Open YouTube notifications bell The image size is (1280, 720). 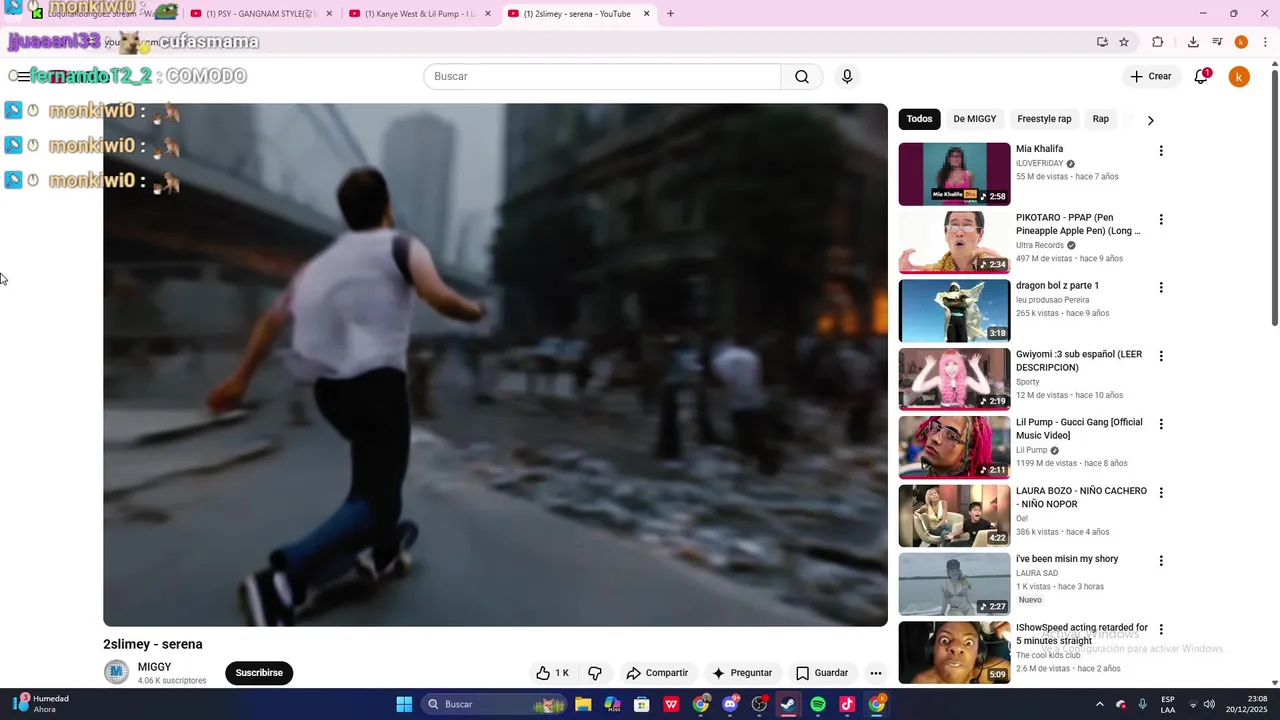click(1202, 77)
